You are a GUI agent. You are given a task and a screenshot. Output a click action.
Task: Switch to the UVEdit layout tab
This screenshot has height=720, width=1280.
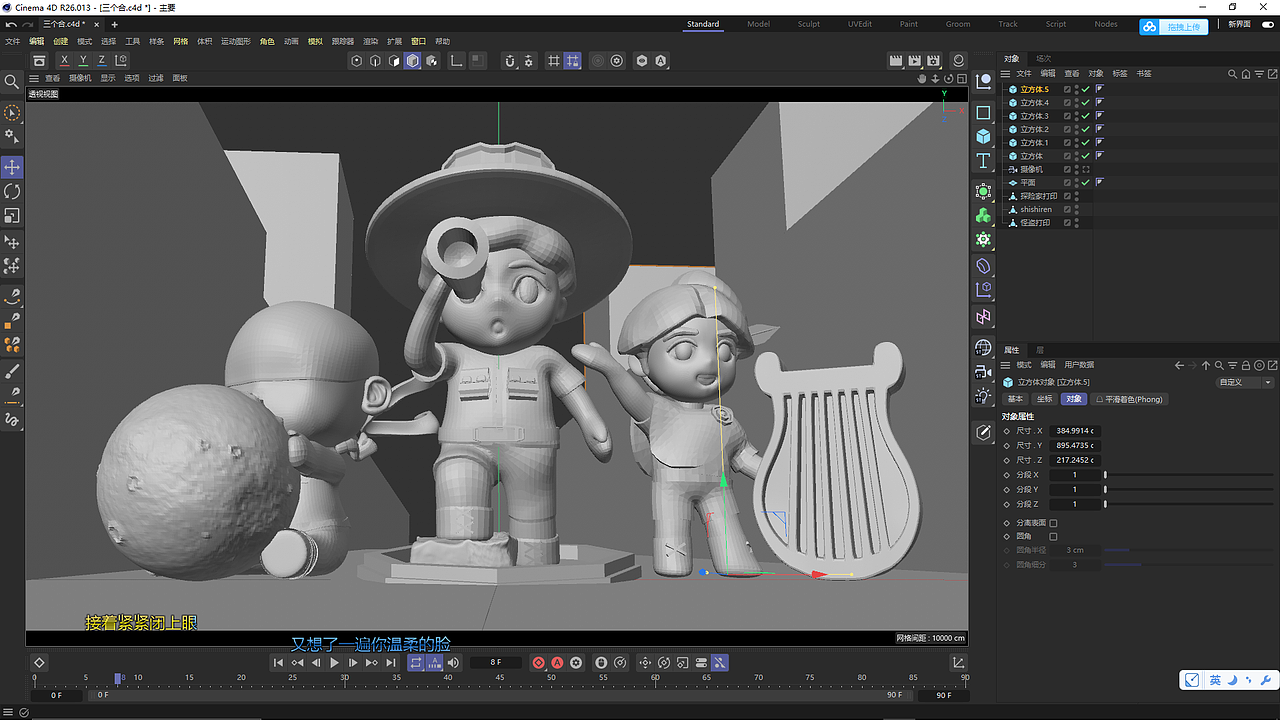coord(860,24)
